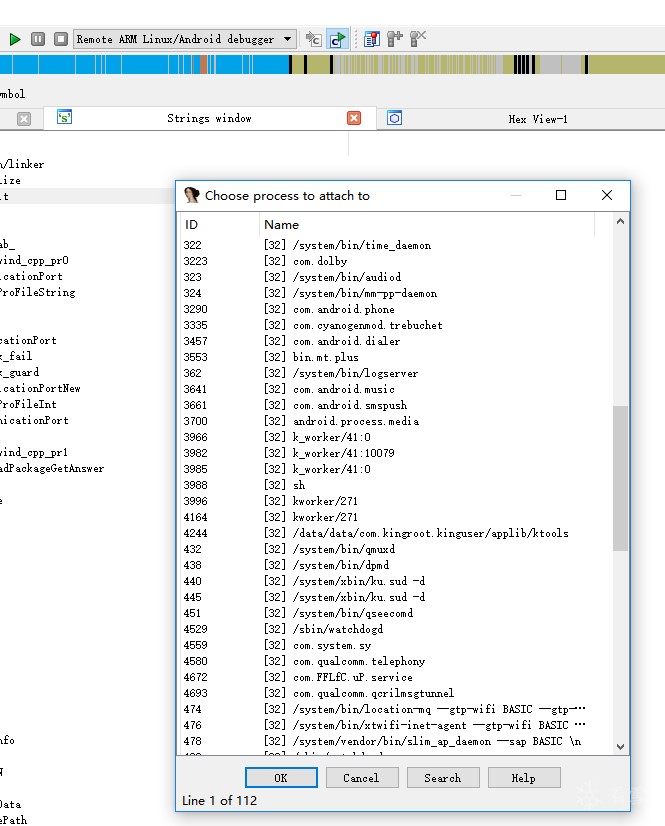The image size is (665, 826).
Task: Select the ProFileInt entry in the background list
Action: pyautogui.click(x=28, y=405)
